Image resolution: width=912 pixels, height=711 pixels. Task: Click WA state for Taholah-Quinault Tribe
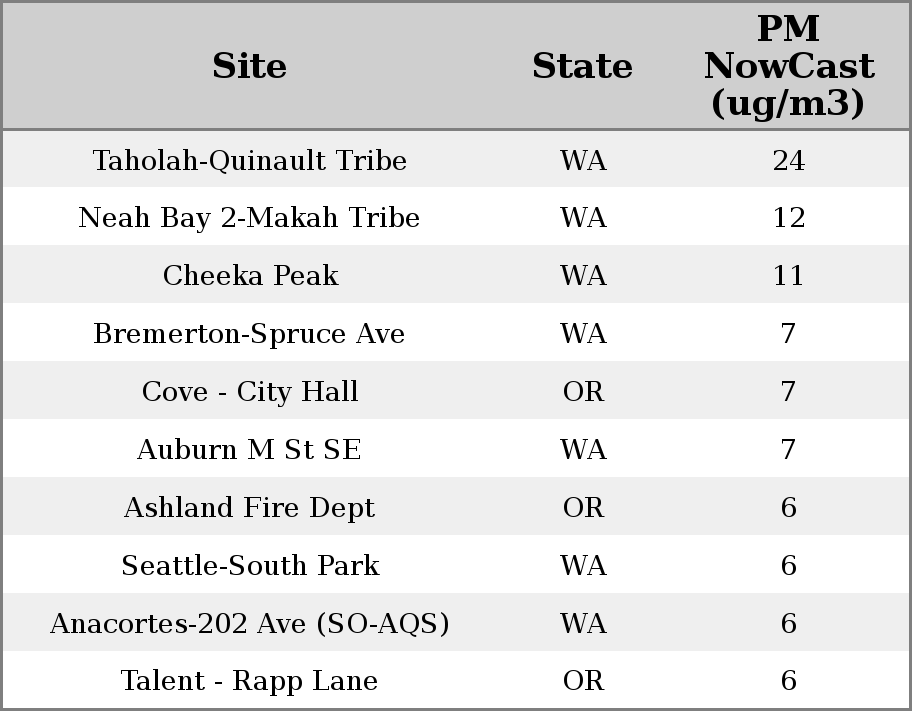point(583,160)
